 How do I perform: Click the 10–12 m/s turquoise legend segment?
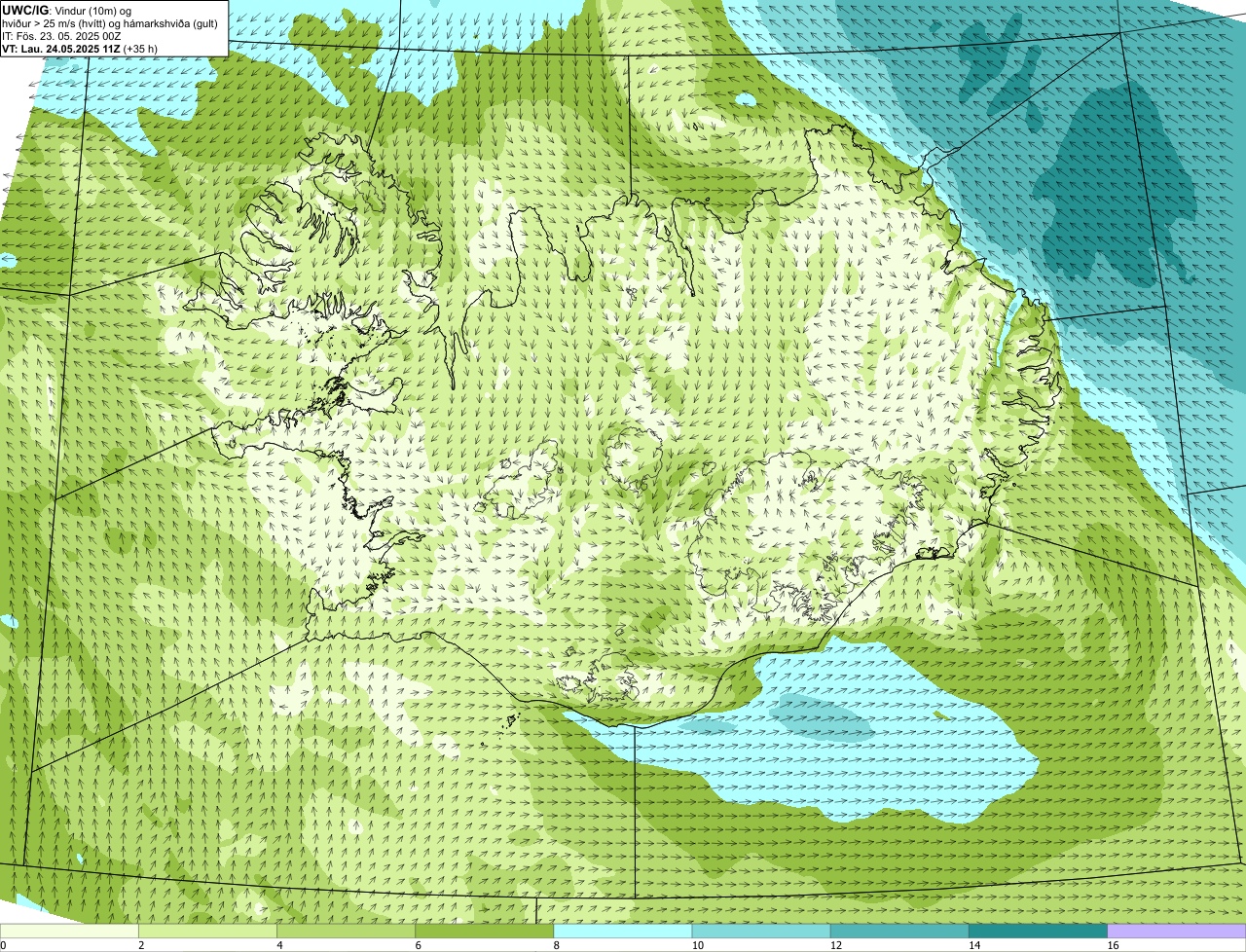point(761,932)
